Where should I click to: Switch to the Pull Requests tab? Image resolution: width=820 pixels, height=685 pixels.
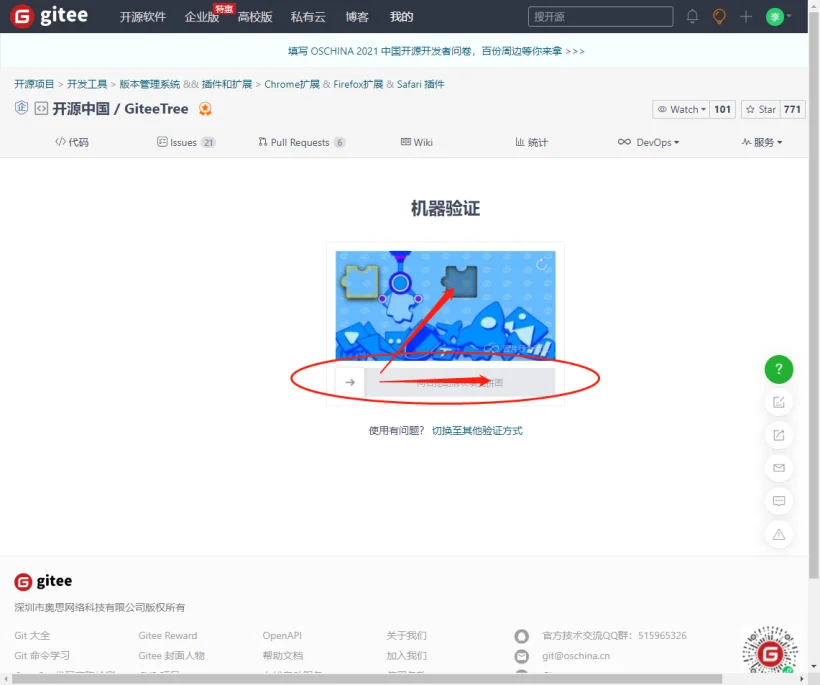point(301,142)
